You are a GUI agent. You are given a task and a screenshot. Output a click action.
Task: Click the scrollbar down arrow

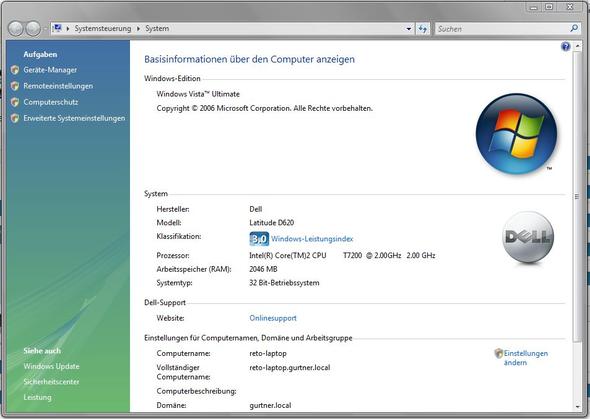pyautogui.click(x=577, y=407)
